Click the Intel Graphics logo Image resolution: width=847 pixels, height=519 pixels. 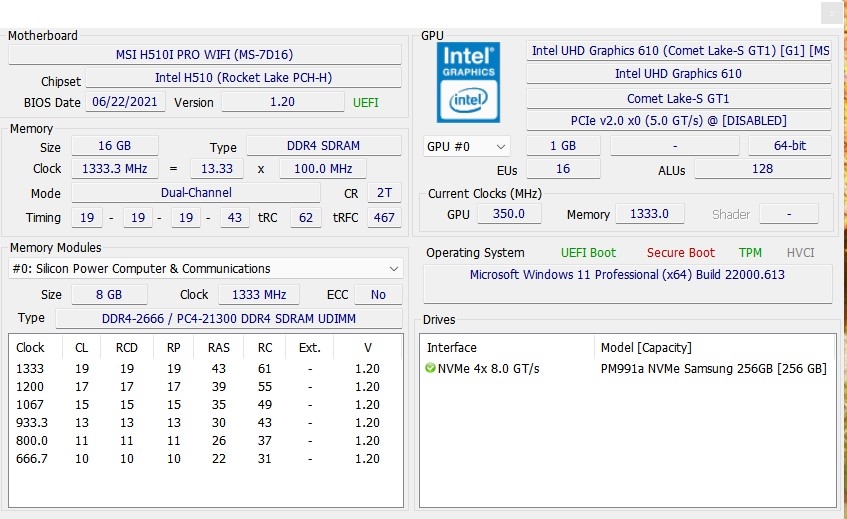[x=468, y=82]
